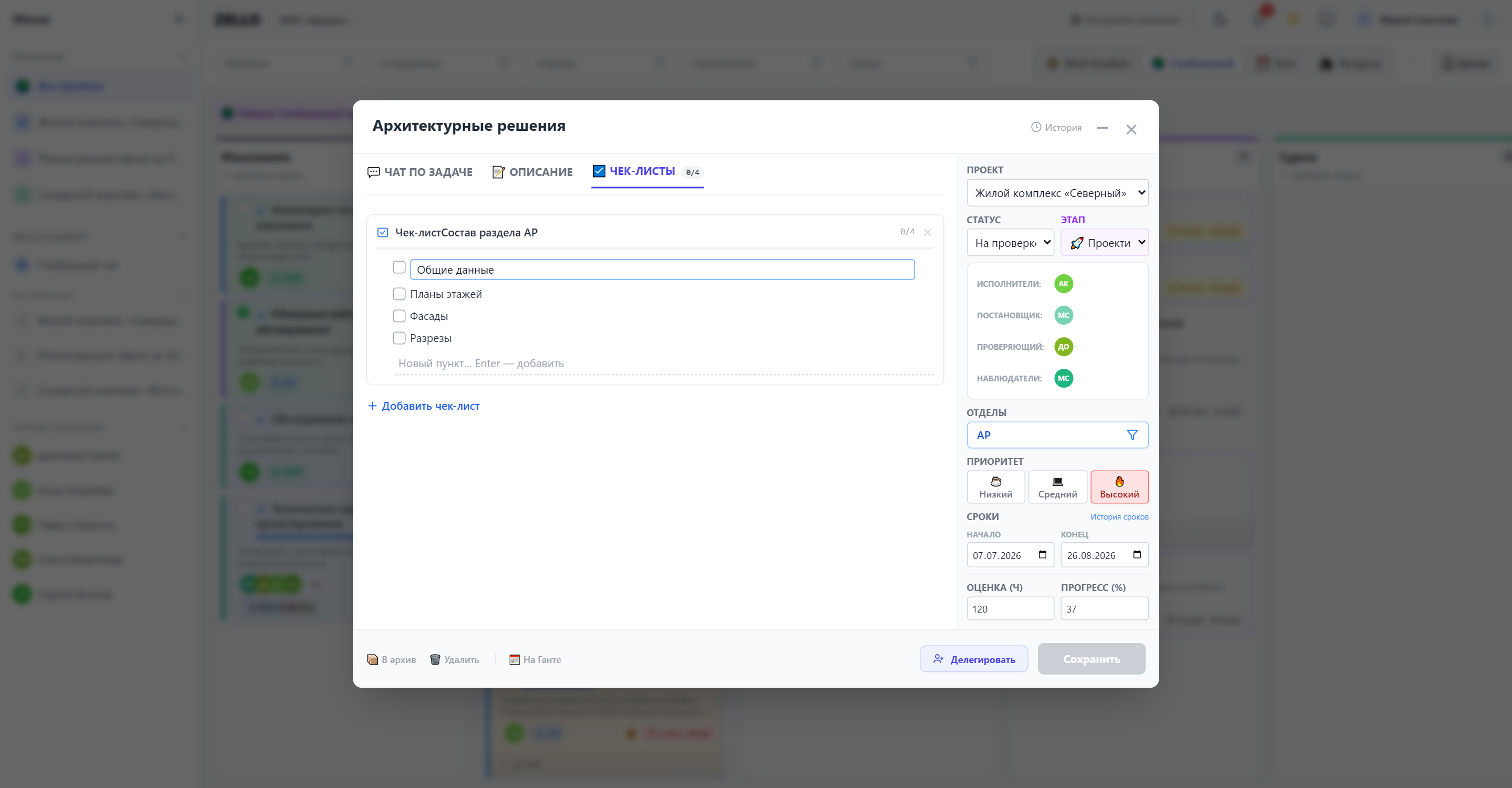
Task: Click the ДО reviewer avatar
Action: (x=1064, y=347)
